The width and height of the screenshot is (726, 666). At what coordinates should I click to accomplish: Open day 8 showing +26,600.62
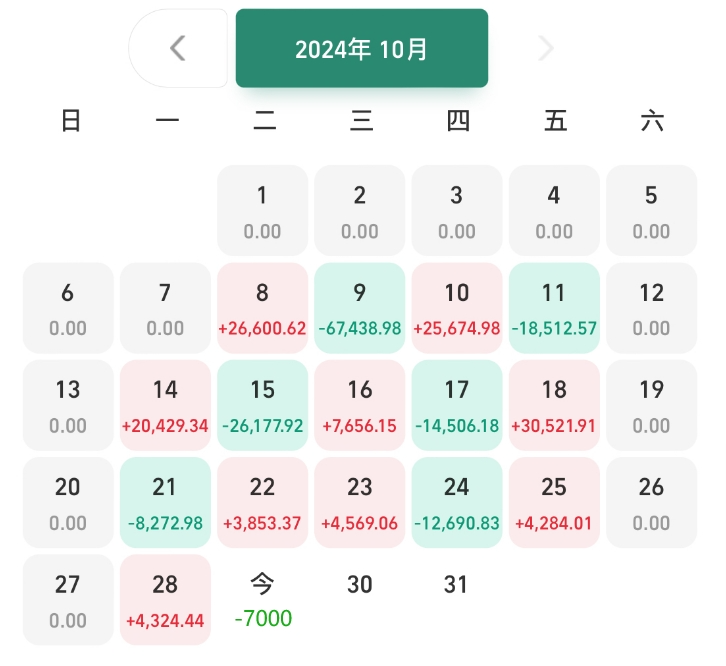tap(263, 308)
